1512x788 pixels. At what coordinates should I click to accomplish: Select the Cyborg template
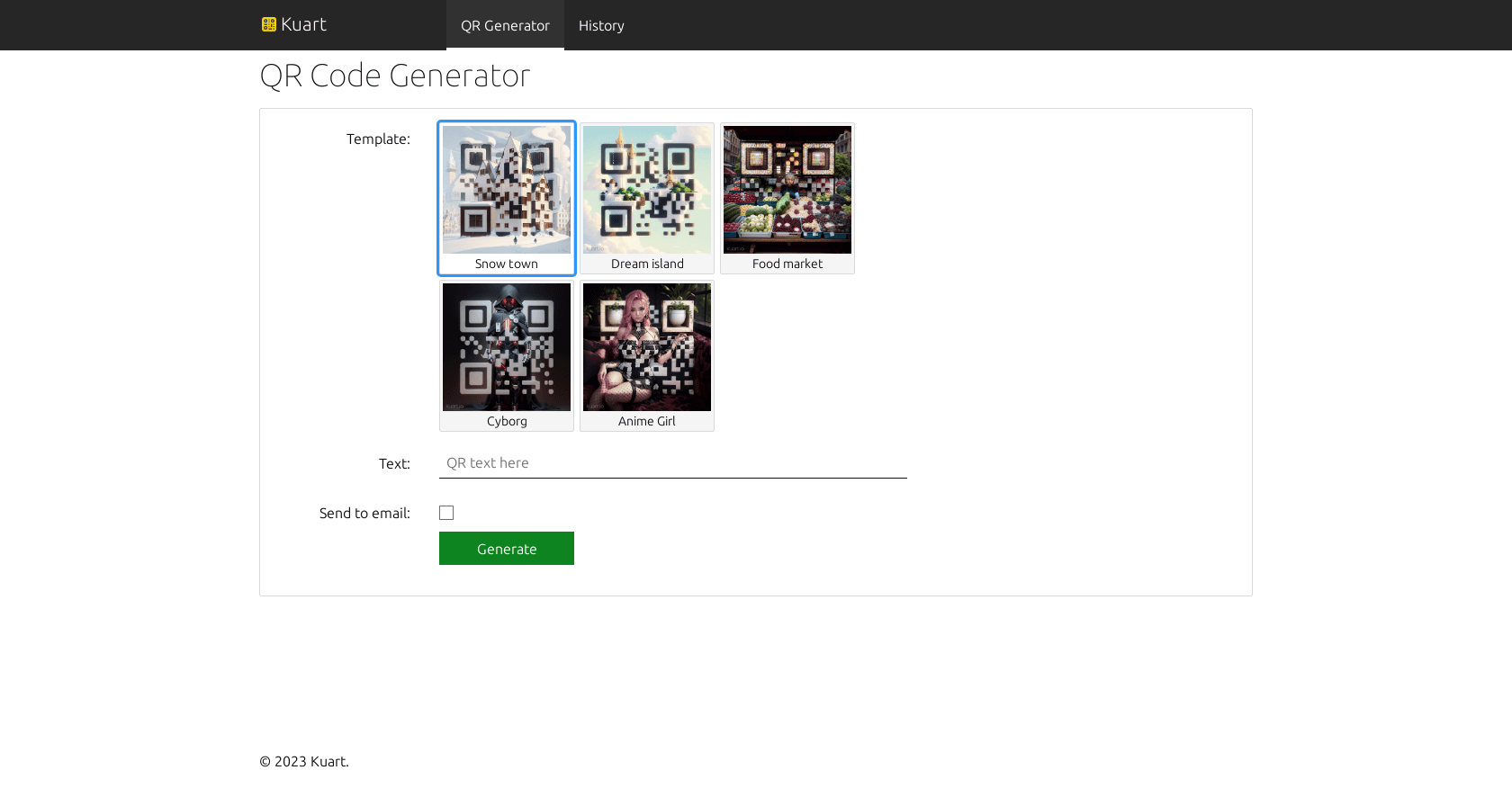pos(507,355)
